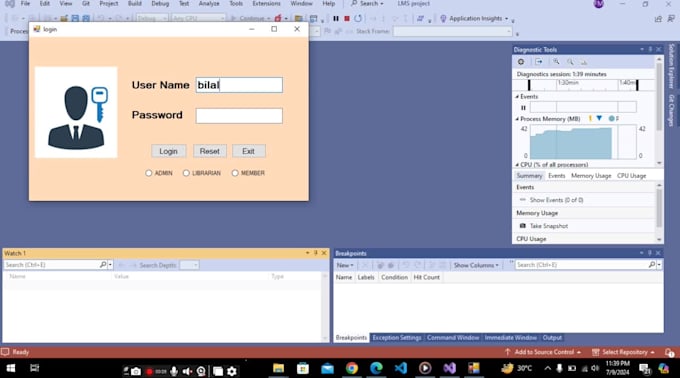Open the Mail app on taskbar
The height and width of the screenshot is (378, 680).
[327, 368]
